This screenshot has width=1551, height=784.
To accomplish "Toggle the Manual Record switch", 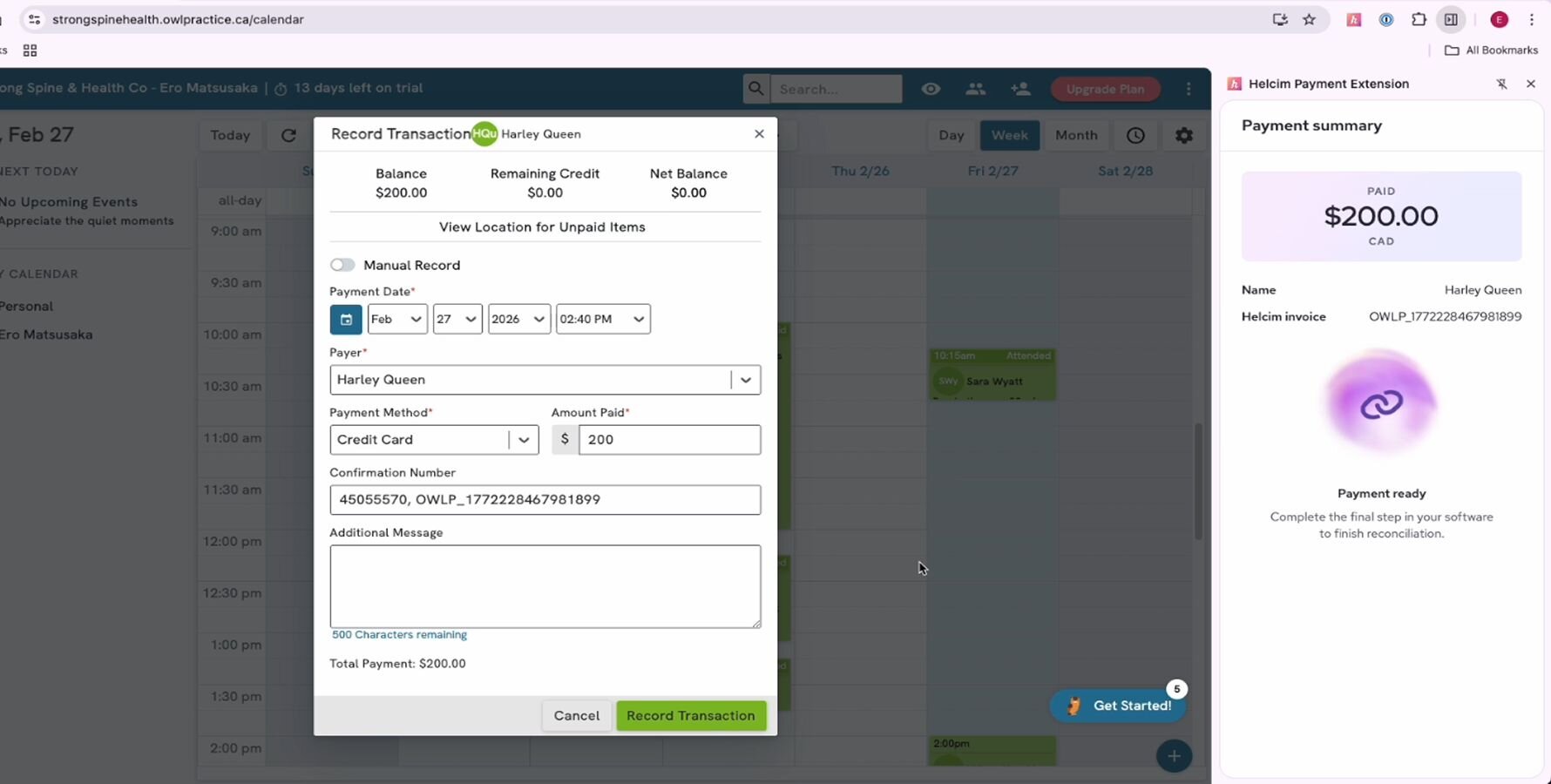I will [342, 265].
